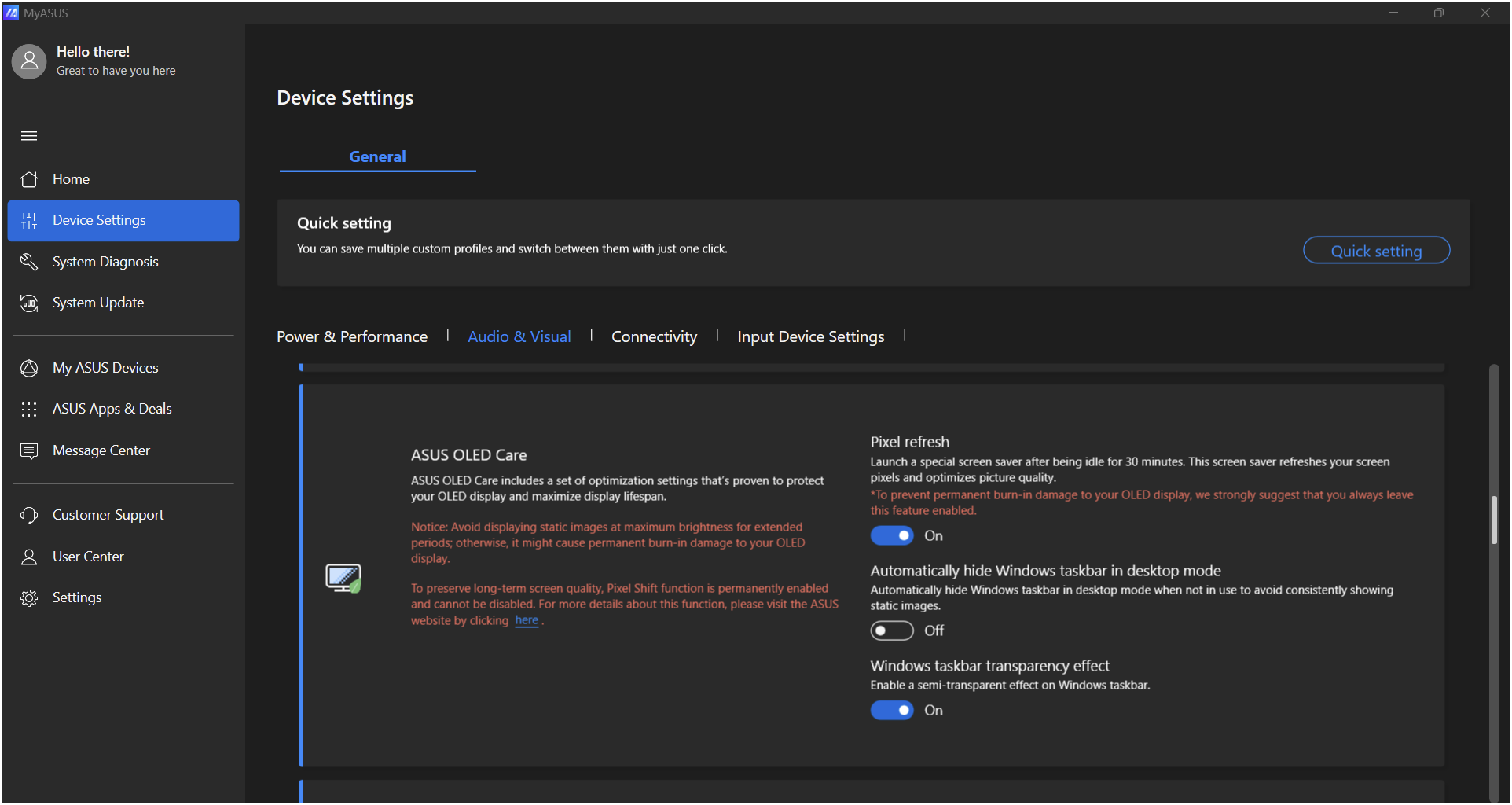Click 'Windows taskbar transparency effect' label

[989, 666]
